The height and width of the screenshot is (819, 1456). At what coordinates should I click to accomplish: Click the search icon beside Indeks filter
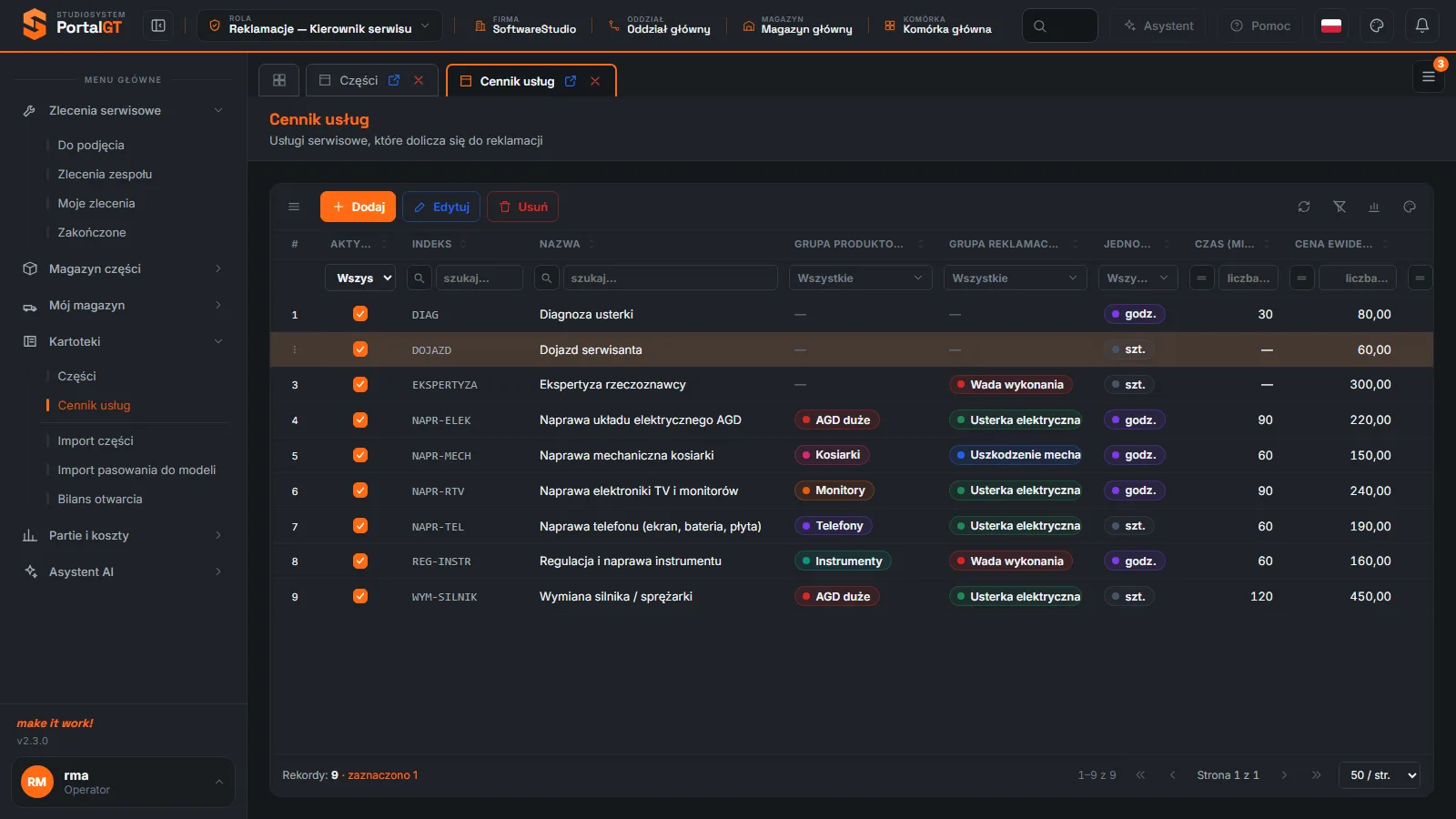click(x=419, y=278)
